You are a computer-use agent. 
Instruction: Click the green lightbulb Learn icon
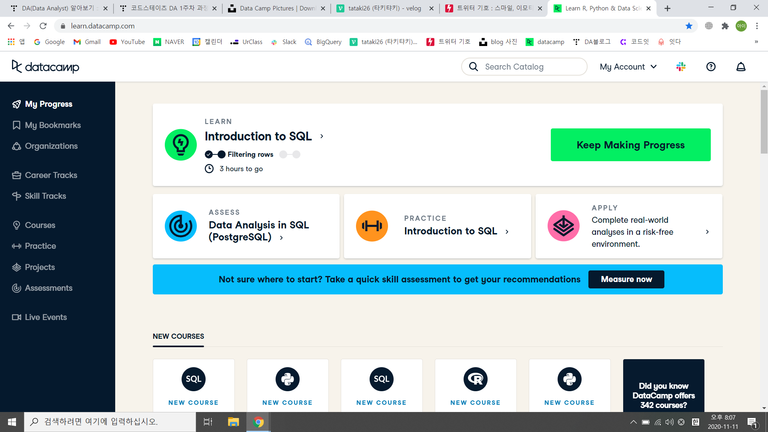pos(181,144)
